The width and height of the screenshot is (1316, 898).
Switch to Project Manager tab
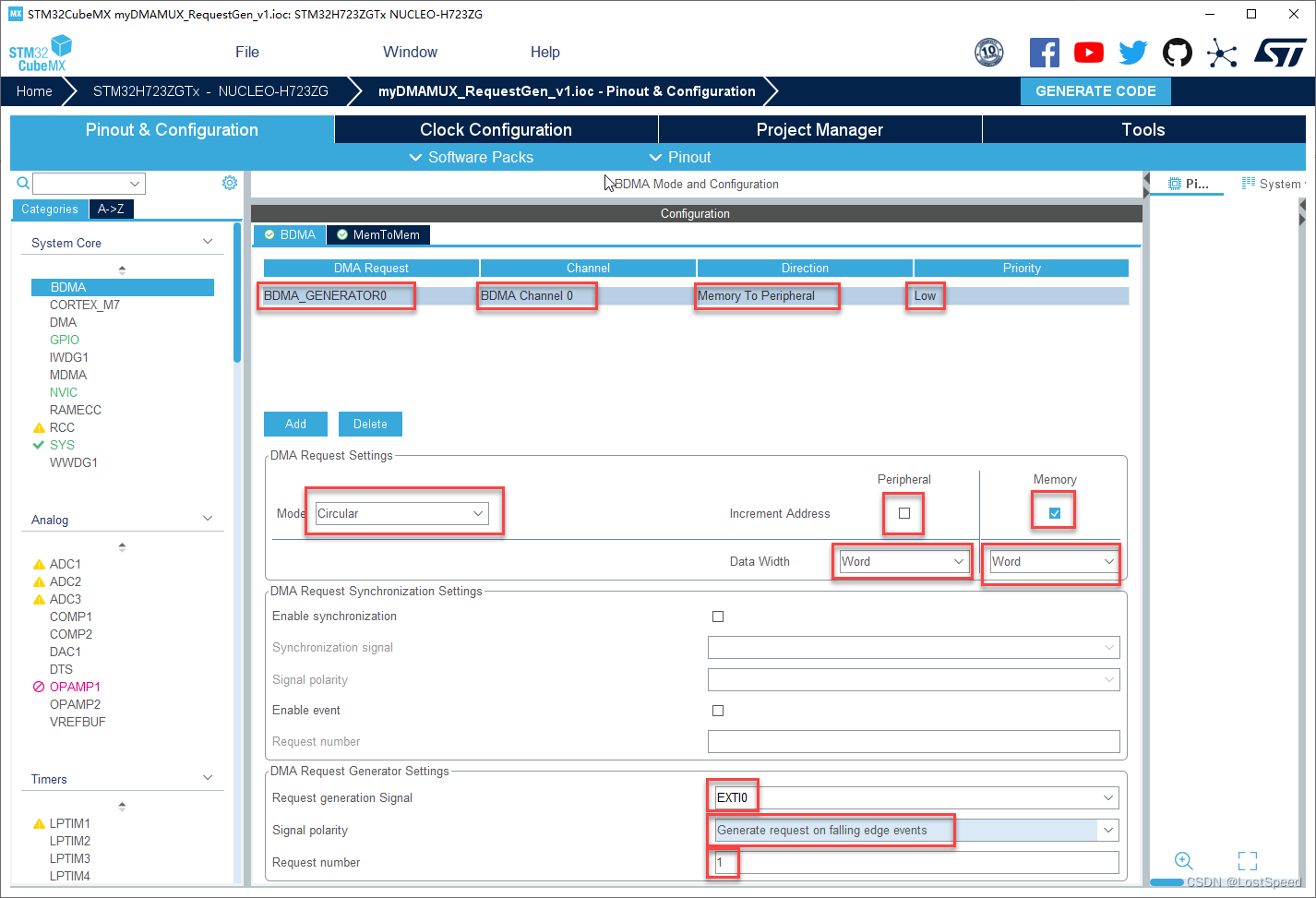(x=820, y=129)
